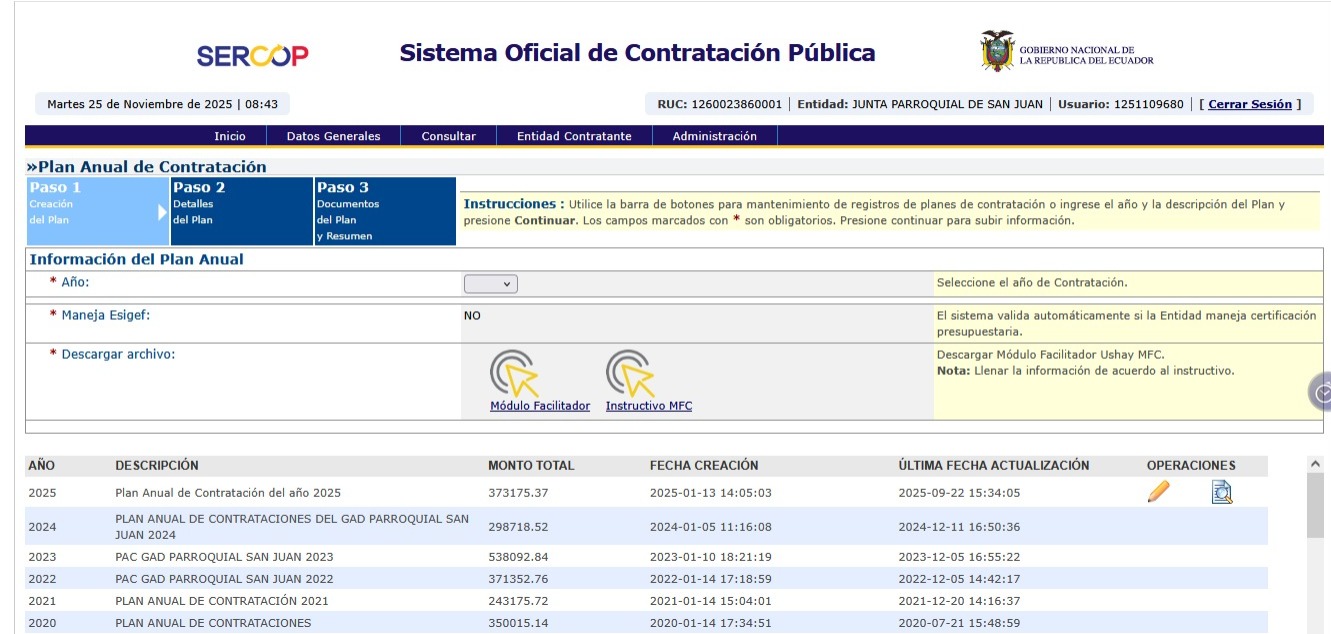Viewport: 1331px width, 634px height.
Task: Open the Año dropdown selector
Action: click(490, 284)
